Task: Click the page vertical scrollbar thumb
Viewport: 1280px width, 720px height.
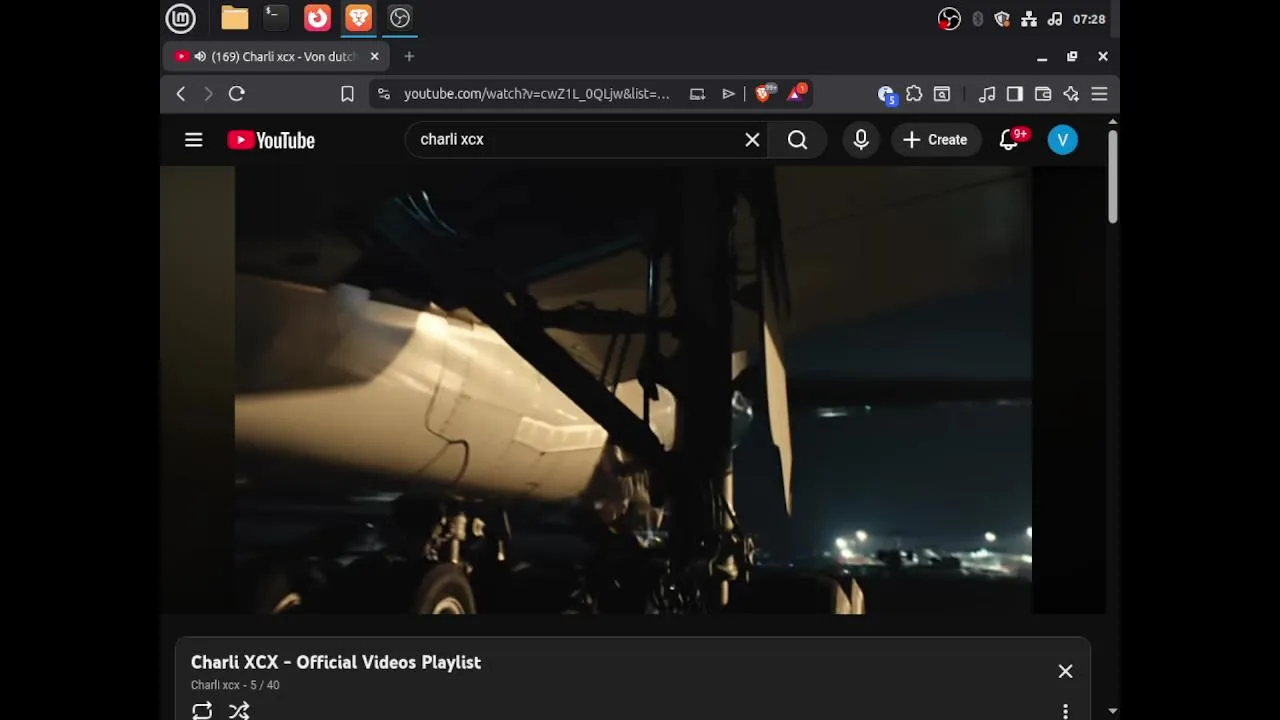Action: (x=1112, y=176)
